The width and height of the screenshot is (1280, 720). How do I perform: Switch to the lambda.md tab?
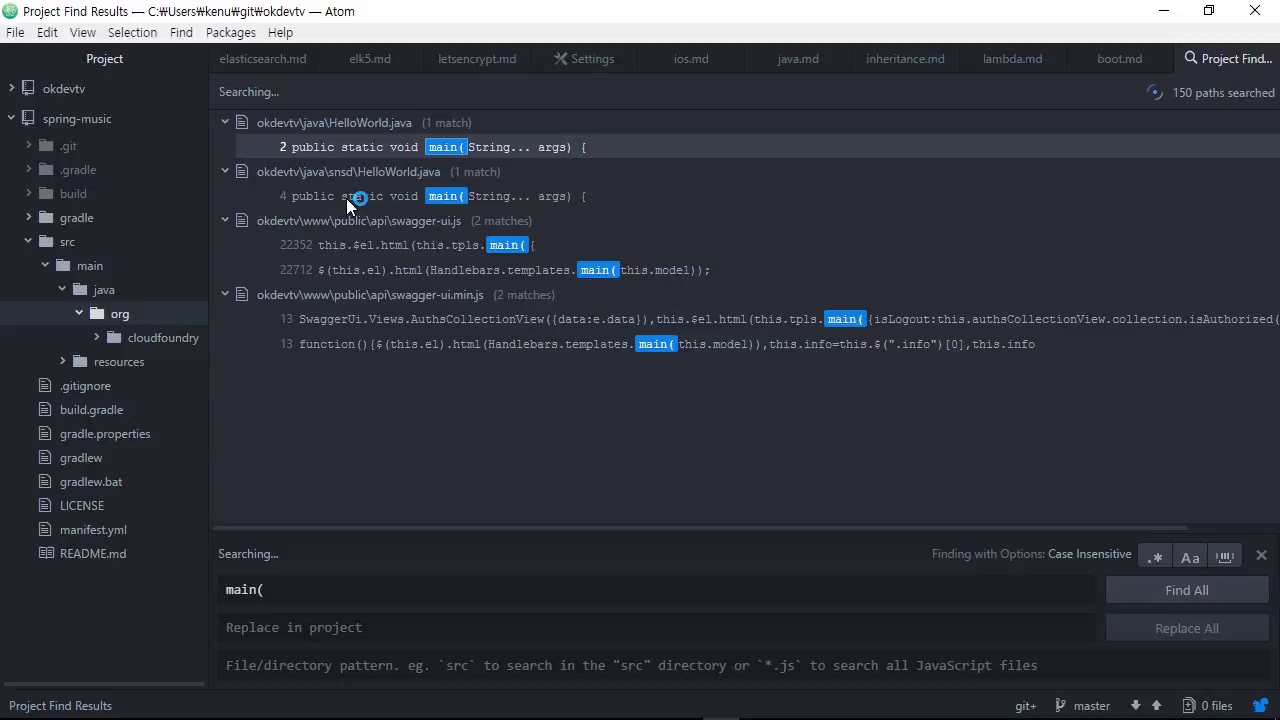(1012, 59)
